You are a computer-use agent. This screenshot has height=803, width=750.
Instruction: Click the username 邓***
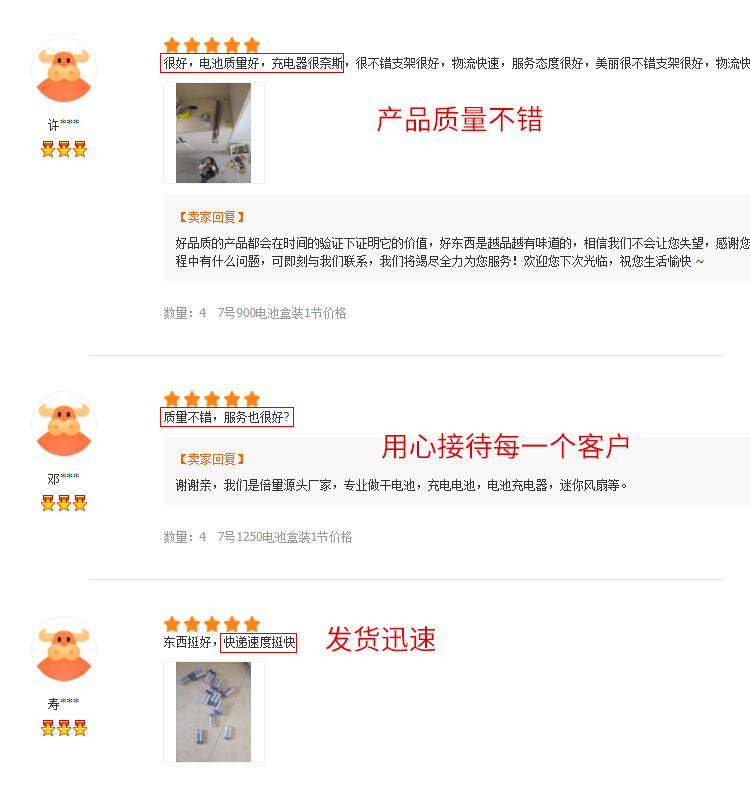click(63, 478)
